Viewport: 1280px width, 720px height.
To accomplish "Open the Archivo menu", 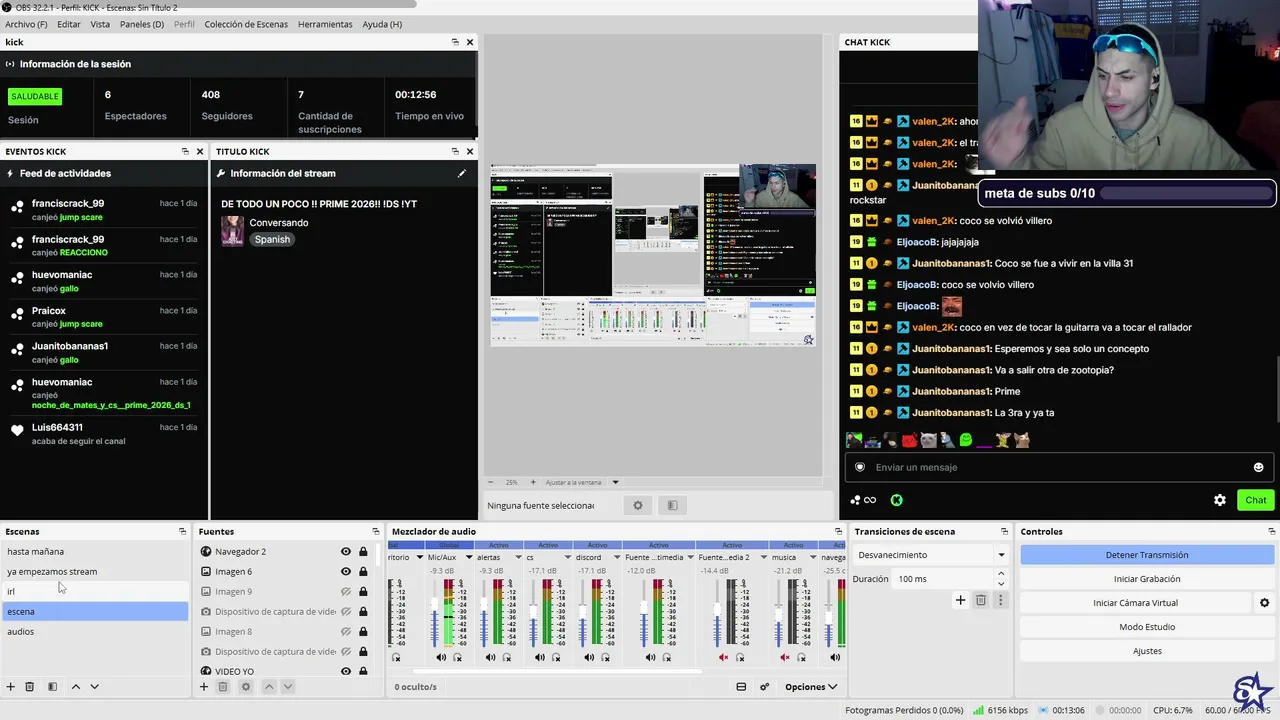I will coord(26,24).
